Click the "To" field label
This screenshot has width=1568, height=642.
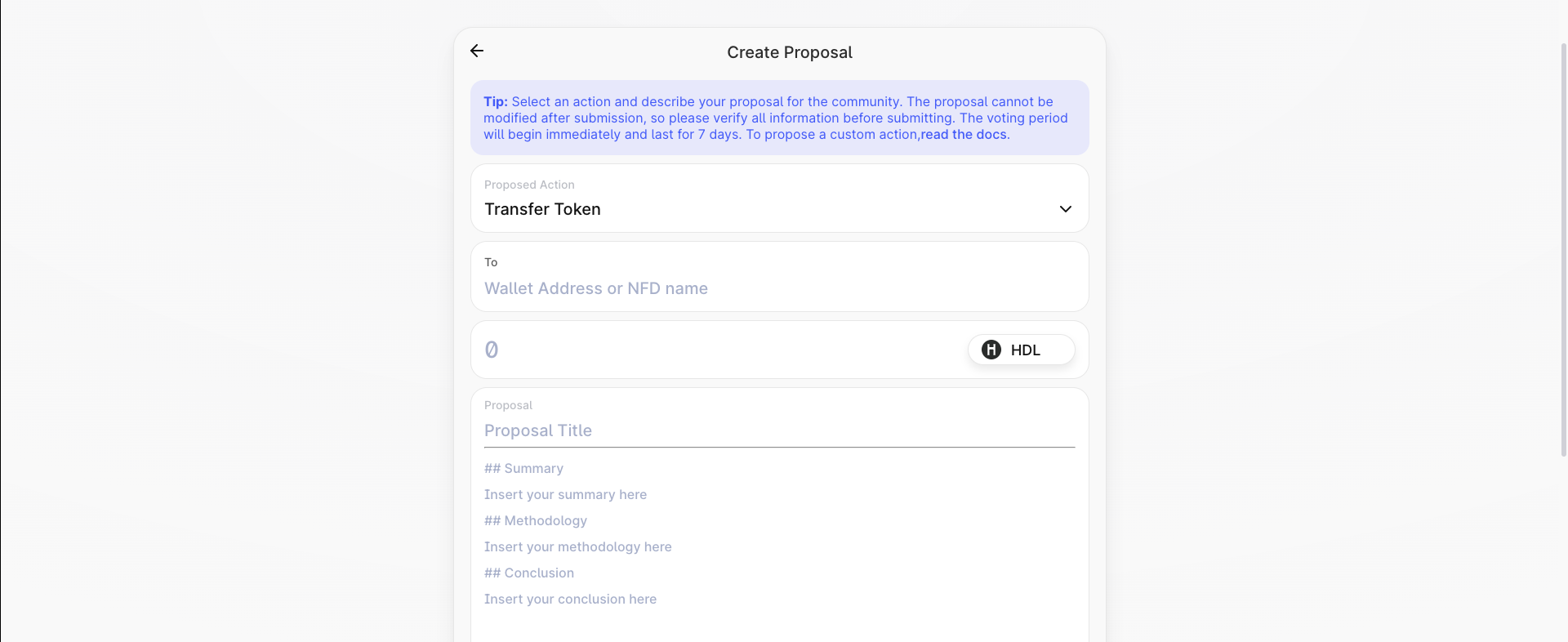(491, 262)
